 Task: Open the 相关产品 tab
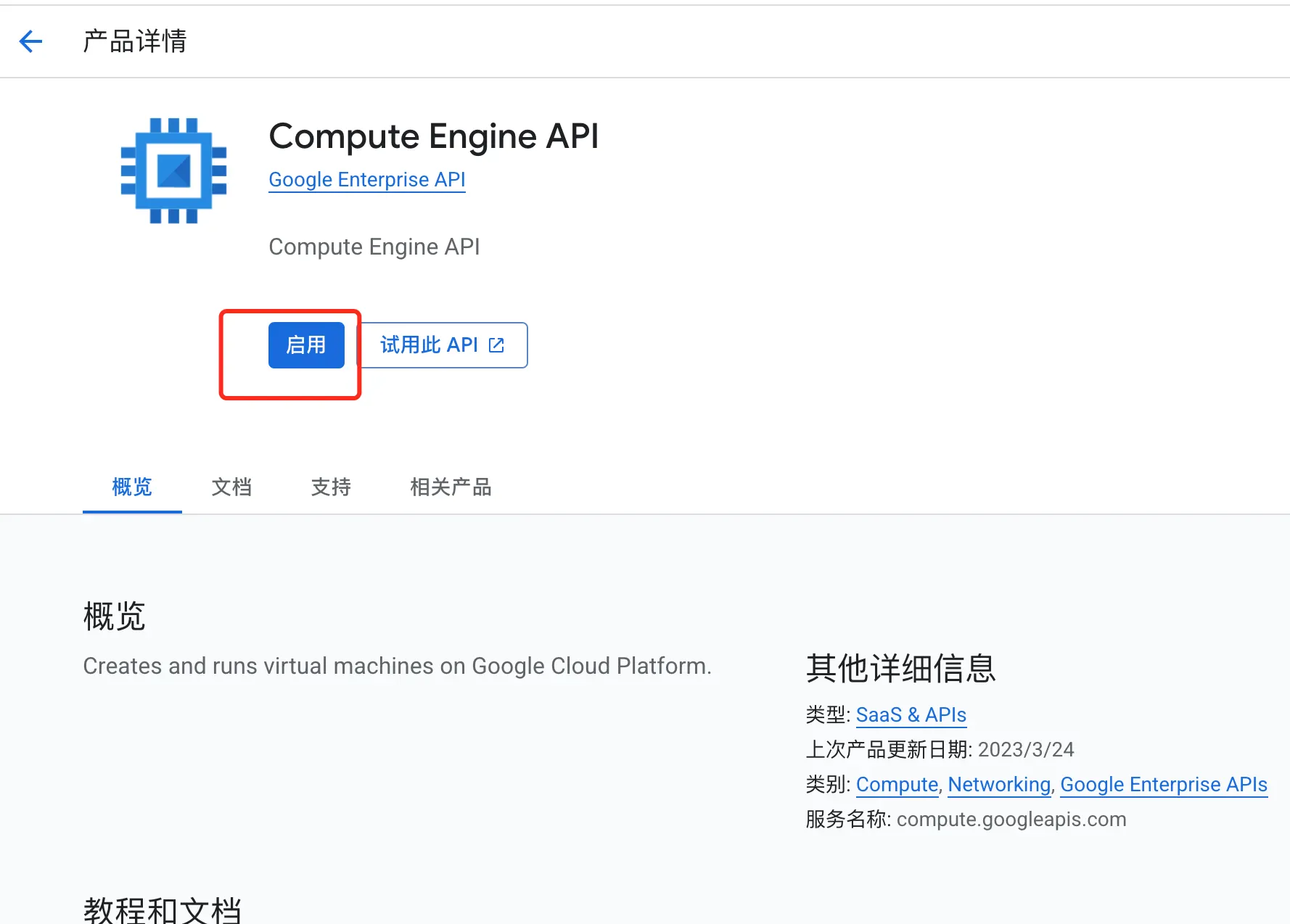click(451, 487)
